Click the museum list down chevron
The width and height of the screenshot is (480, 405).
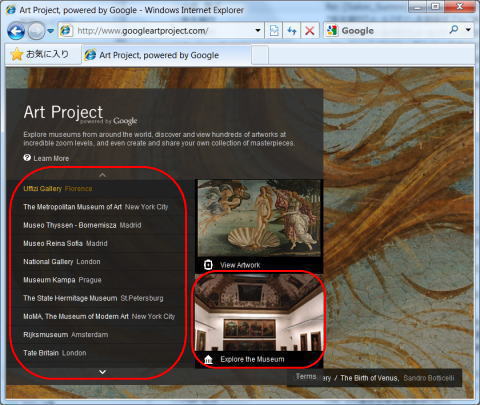tap(102, 372)
